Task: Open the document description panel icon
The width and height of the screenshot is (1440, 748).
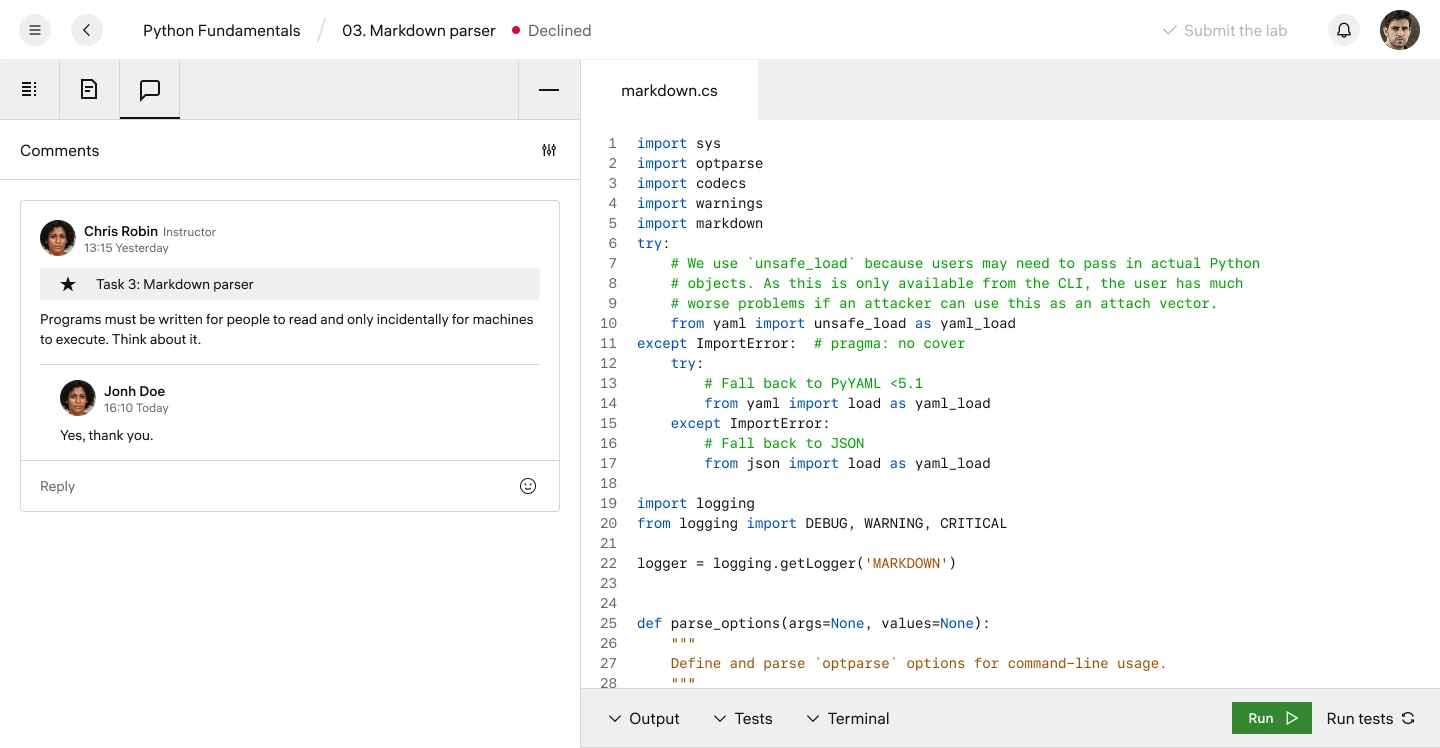Action: [89, 90]
